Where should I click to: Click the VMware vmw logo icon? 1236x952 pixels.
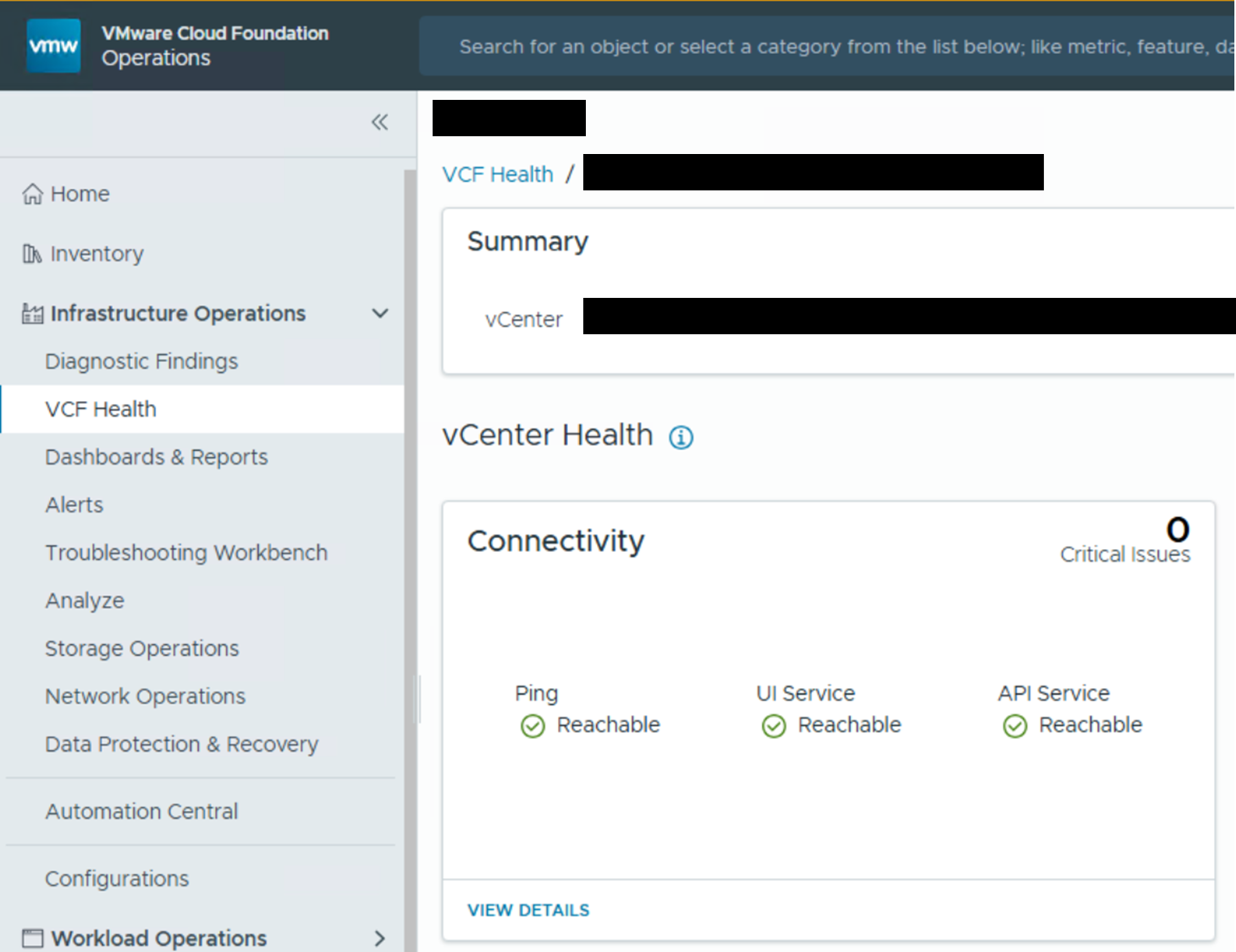(53, 46)
